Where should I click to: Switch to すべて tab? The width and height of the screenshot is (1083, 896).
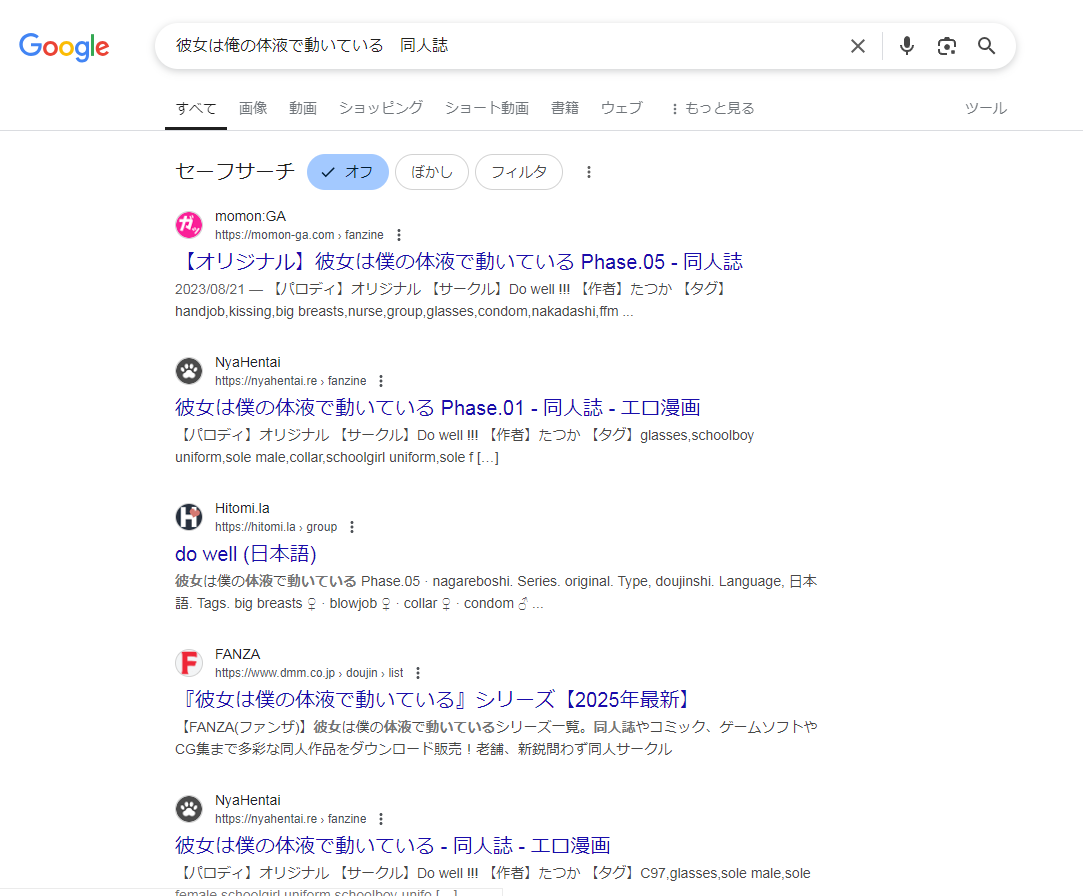point(195,108)
